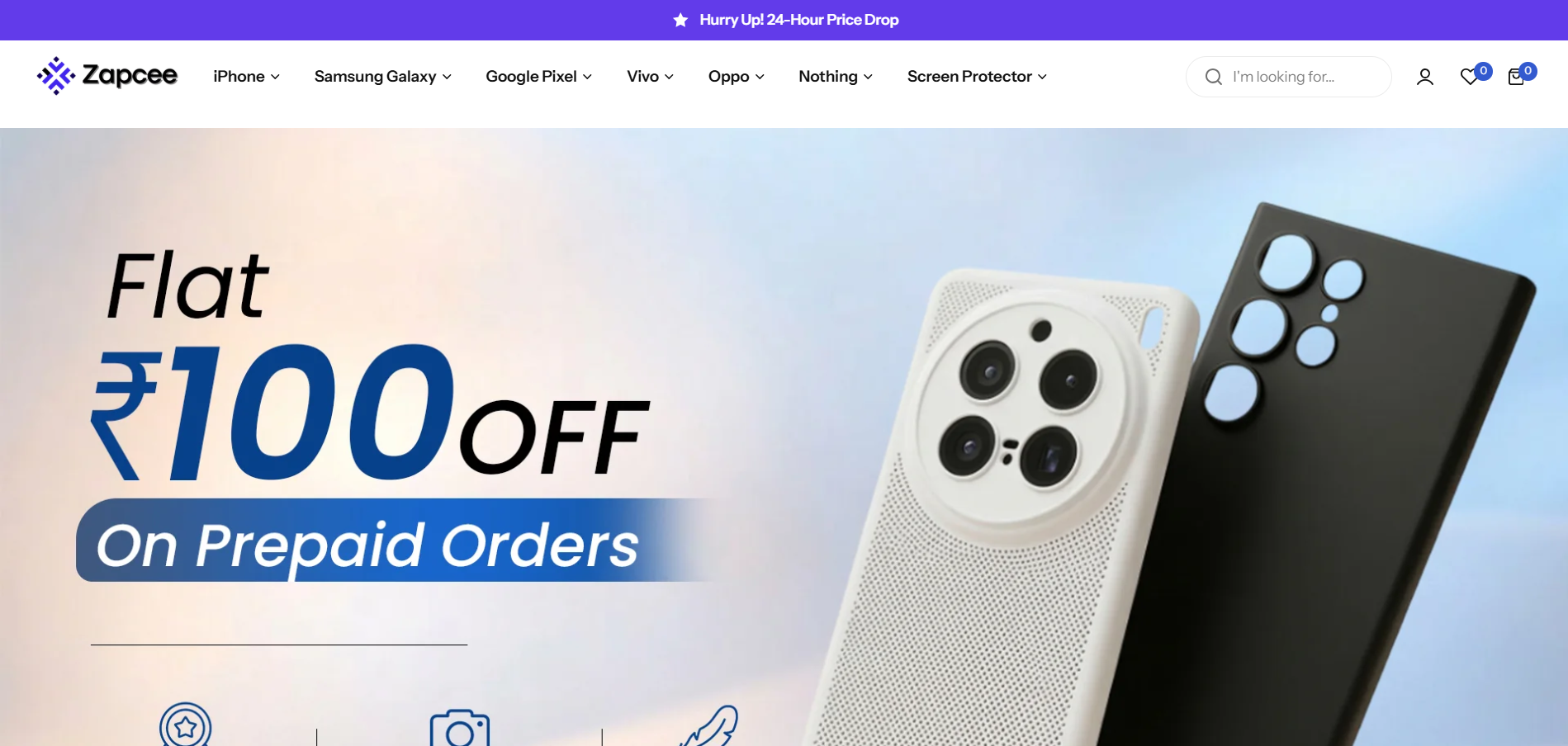1568x746 pixels.
Task: Open the user account icon
Action: click(x=1424, y=77)
